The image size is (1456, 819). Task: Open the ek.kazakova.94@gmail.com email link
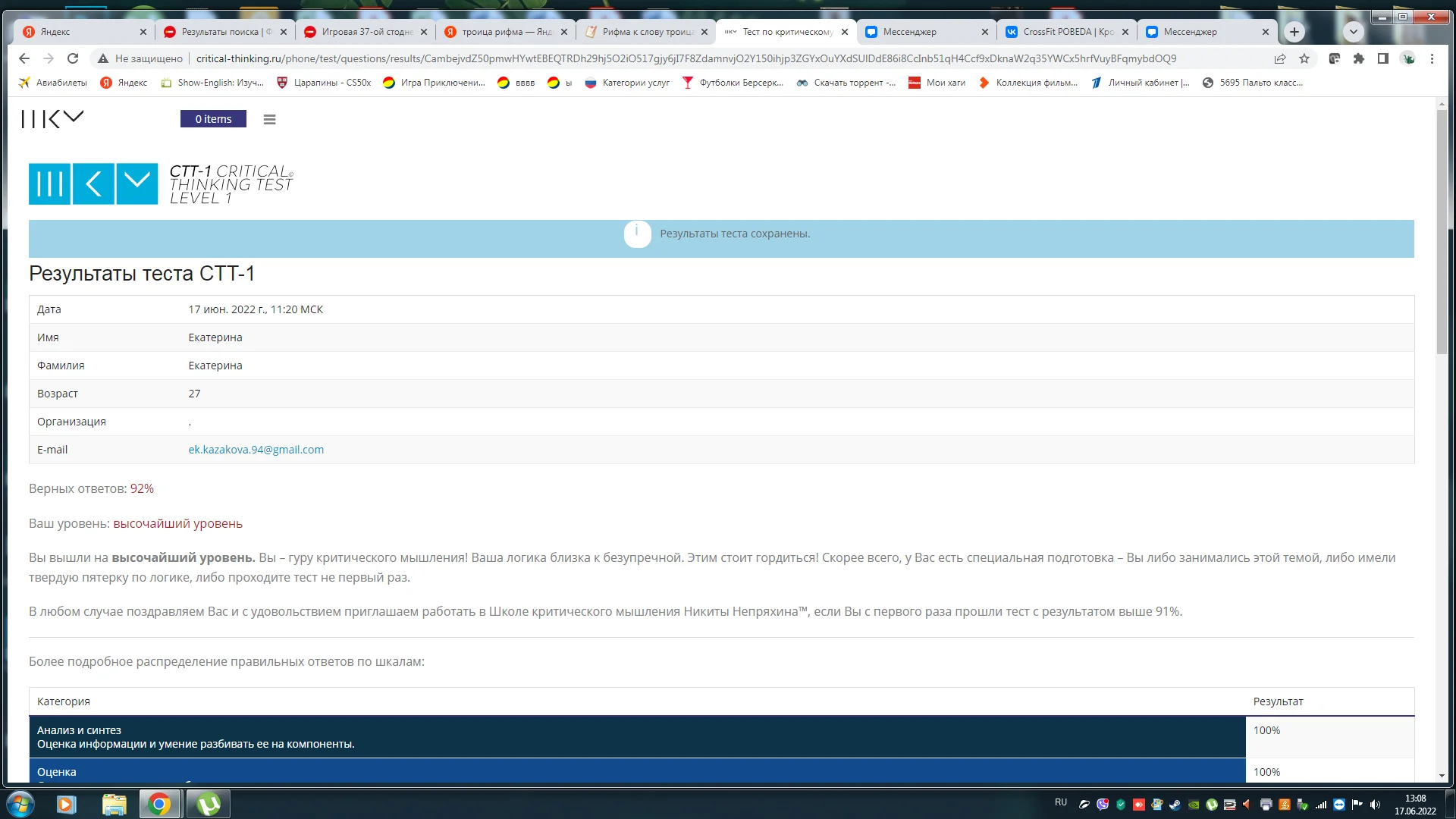pos(256,449)
